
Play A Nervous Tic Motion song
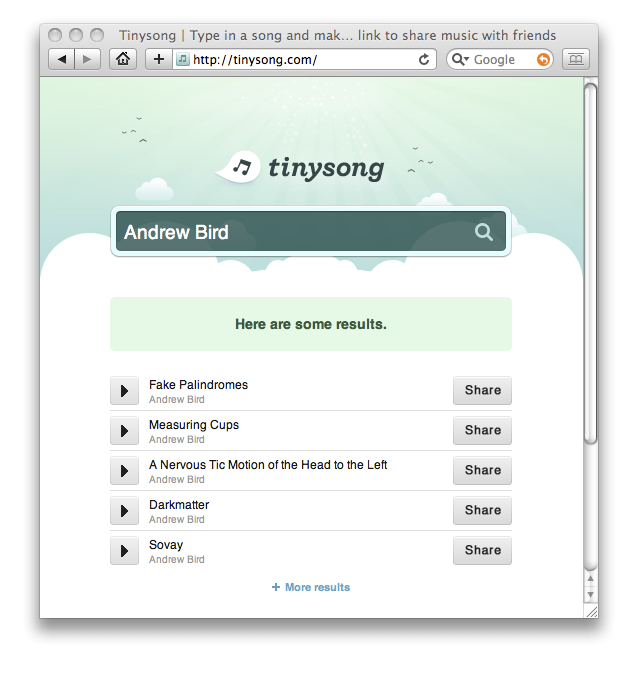(124, 471)
